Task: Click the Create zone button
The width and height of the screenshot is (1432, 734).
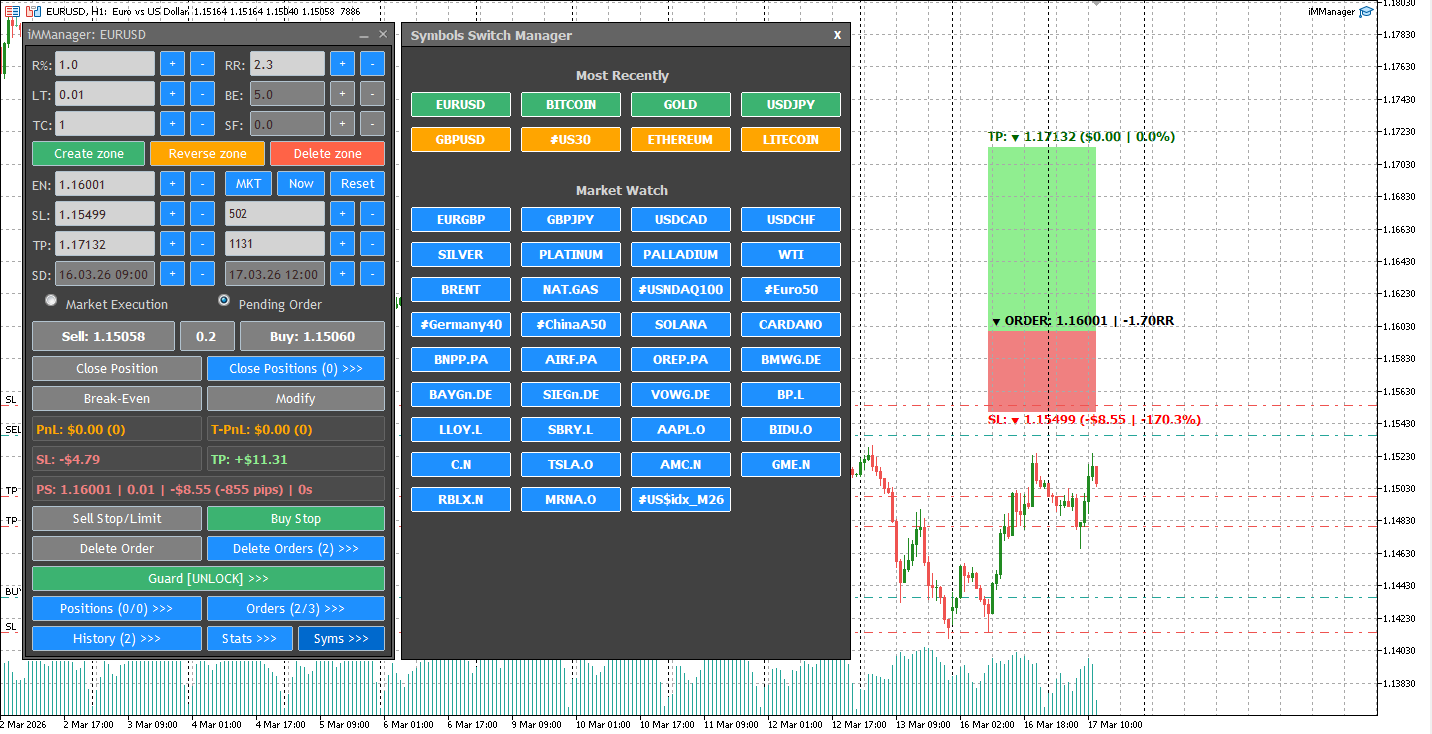Action: 89,154
